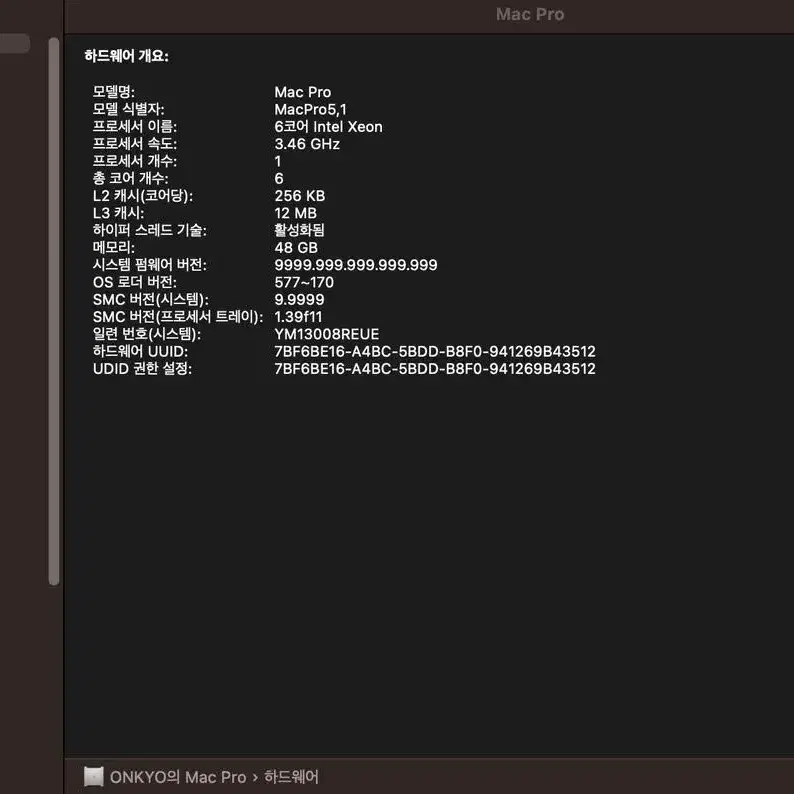Click the Mac Pro computer icon in path bar

[94, 776]
